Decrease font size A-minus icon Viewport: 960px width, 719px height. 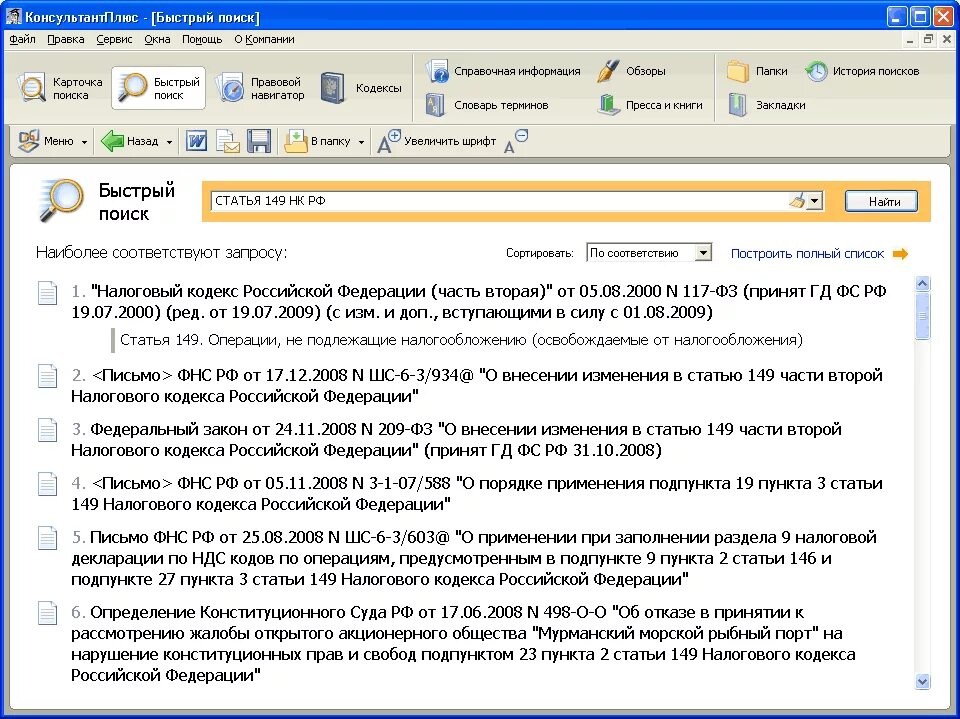pyautogui.click(x=516, y=141)
